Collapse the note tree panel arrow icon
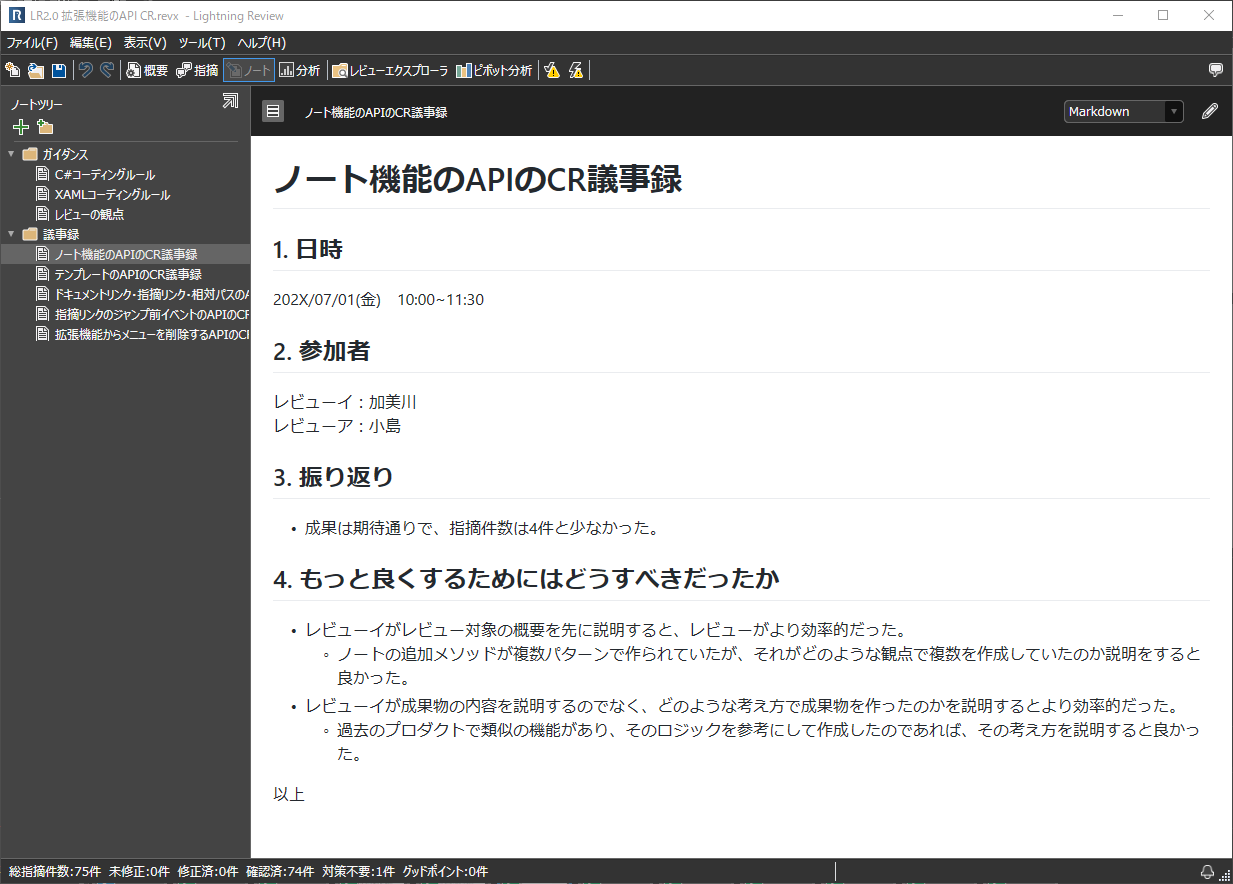The height and width of the screenshot is (884, 1233). pyautogui.click(x=230, y=100)
